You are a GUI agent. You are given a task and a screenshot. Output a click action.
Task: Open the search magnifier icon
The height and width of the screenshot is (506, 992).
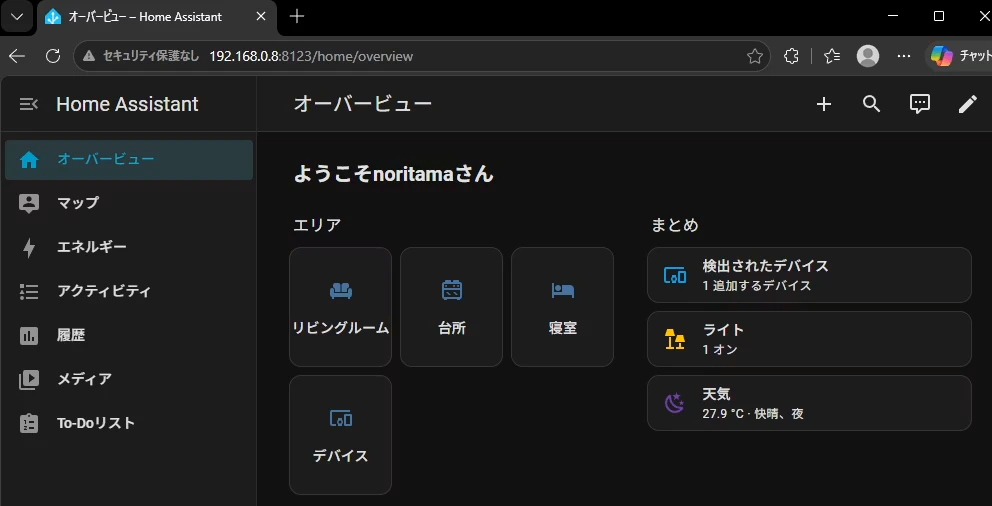[x=872, y=104]
